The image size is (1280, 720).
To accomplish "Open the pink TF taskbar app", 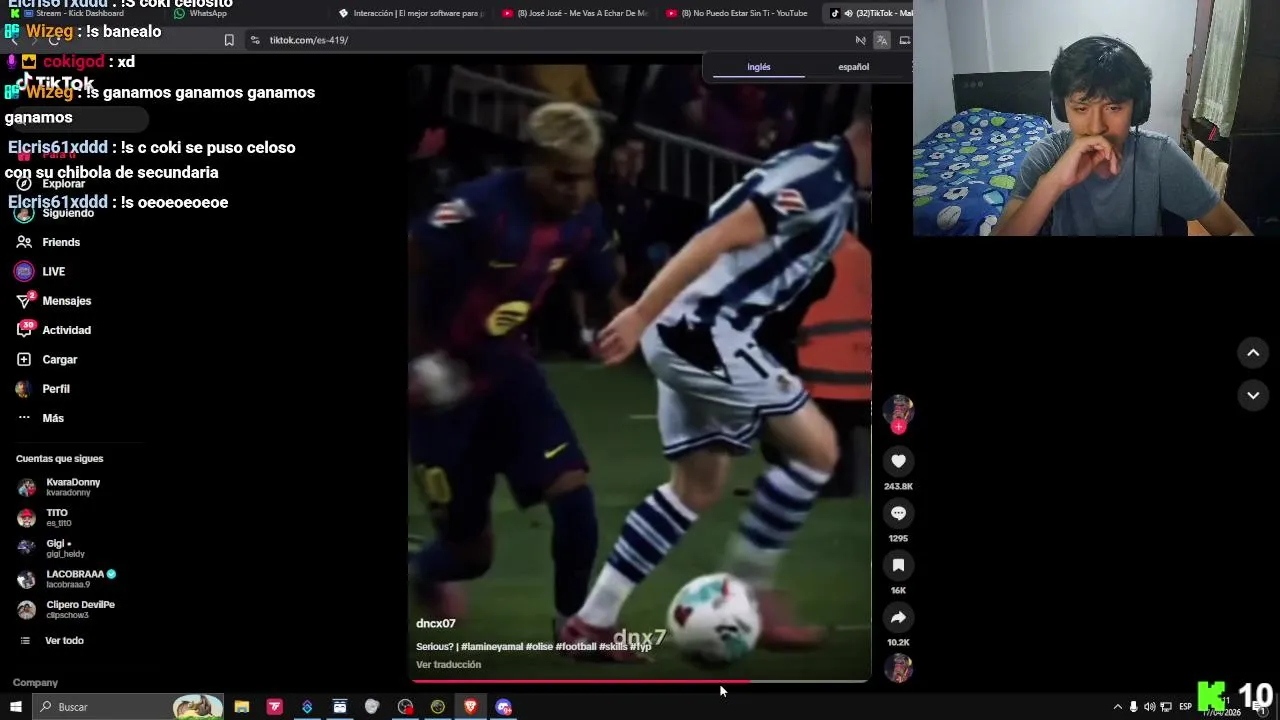I will coord(275,707).
